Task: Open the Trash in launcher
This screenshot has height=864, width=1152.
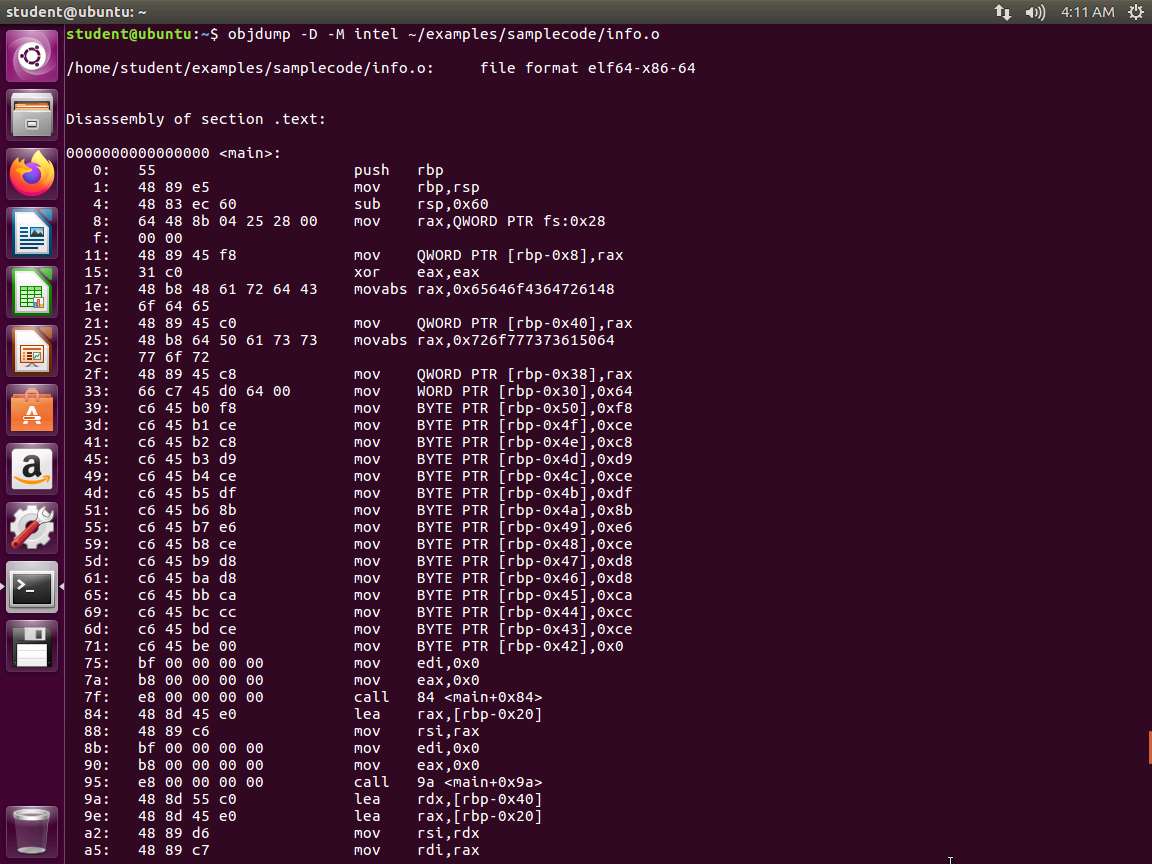Action: pos(32,830)
